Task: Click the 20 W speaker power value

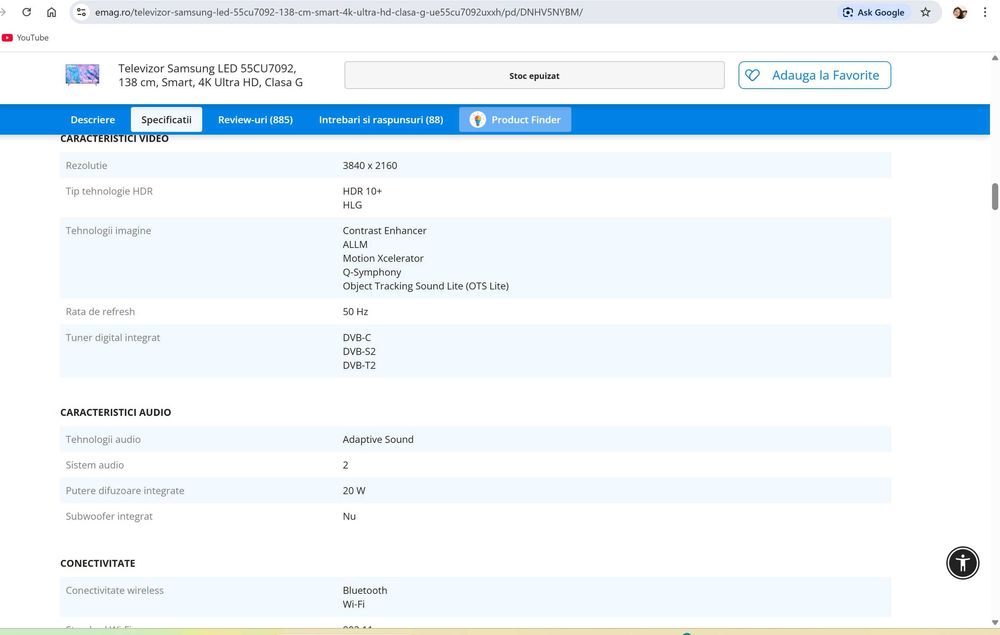Action: point(354,490)
